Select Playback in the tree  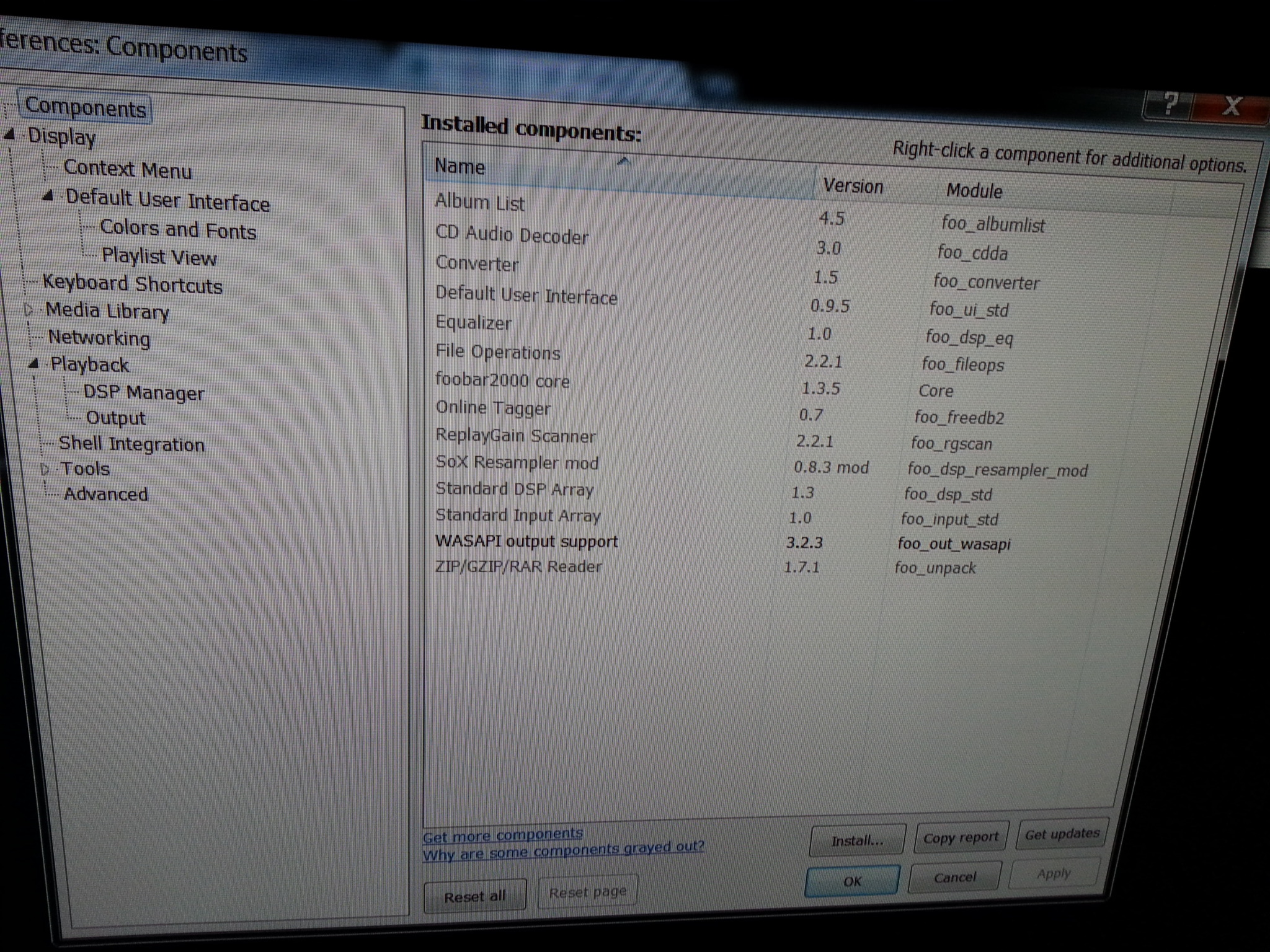point(90,364)
